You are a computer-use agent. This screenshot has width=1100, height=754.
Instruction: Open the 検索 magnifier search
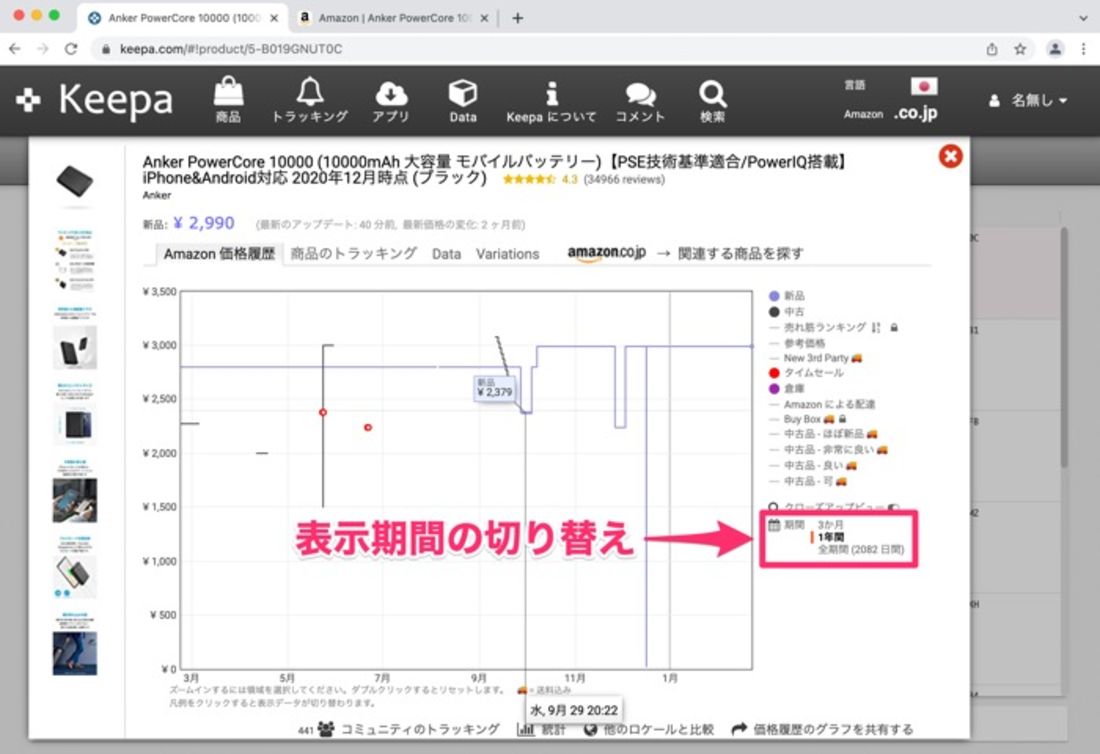(x=712, y=102)
